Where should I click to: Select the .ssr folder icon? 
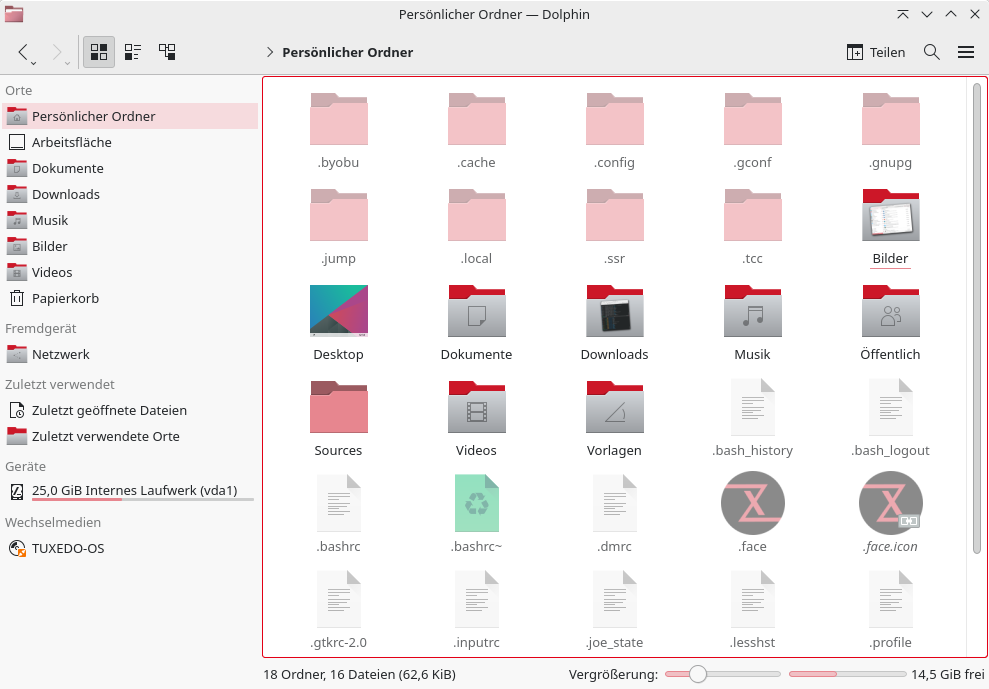pos(615,215)
